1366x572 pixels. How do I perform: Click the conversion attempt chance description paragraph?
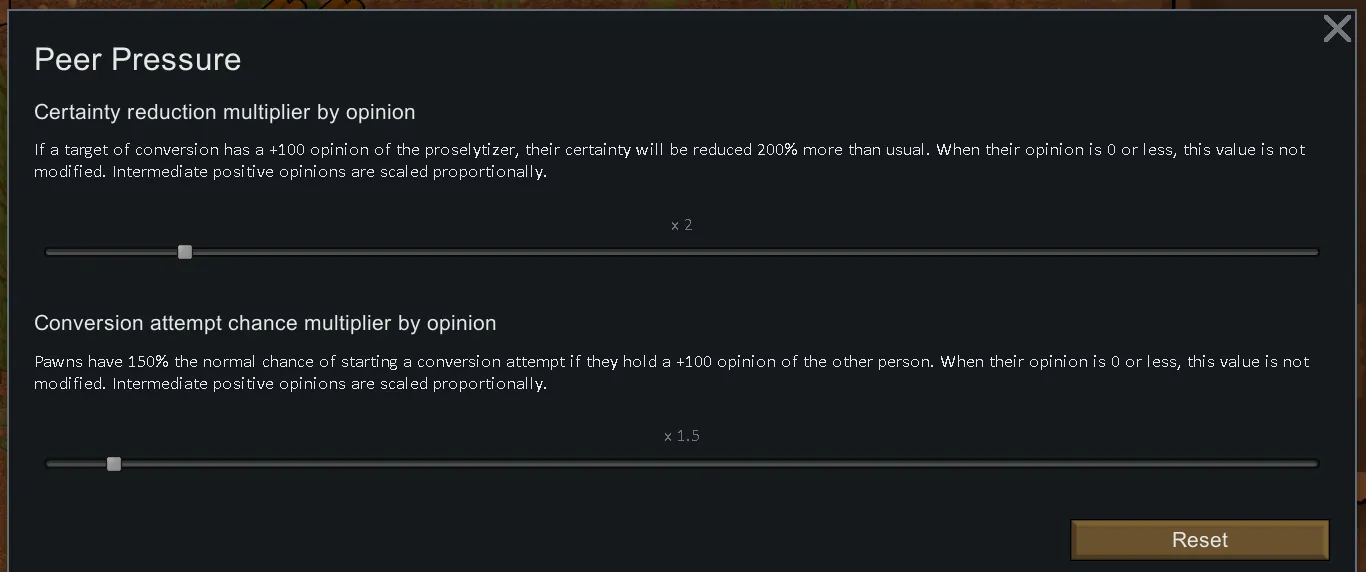[x=671, y=372]
